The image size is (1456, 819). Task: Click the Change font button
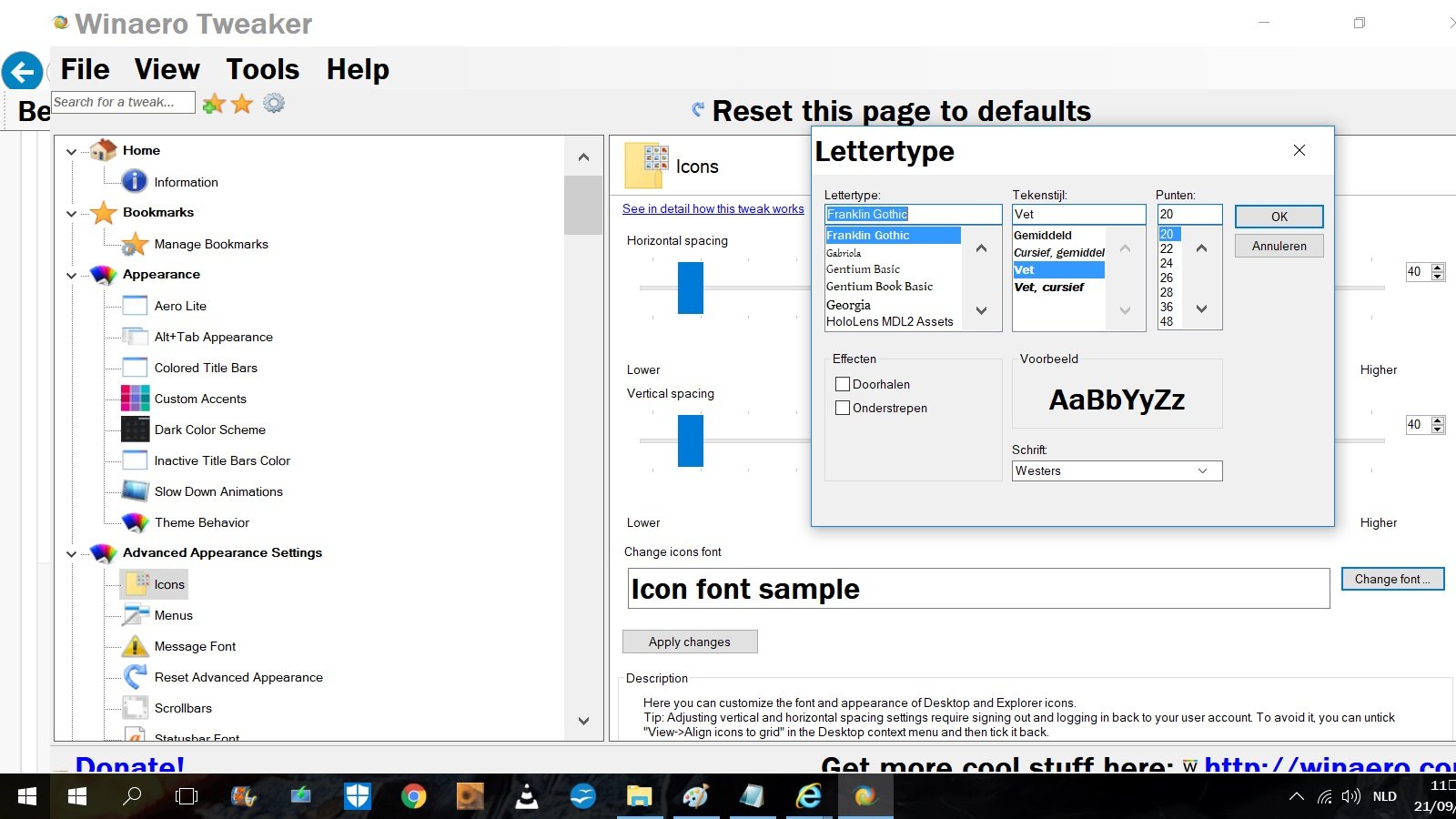(x=1392, y=579)
